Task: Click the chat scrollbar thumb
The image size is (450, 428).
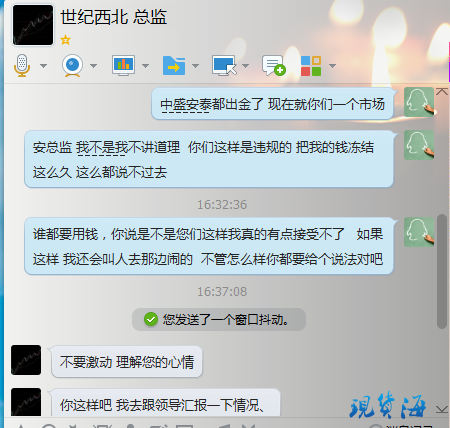Action: pyautogui.click(x=442, y=271)
